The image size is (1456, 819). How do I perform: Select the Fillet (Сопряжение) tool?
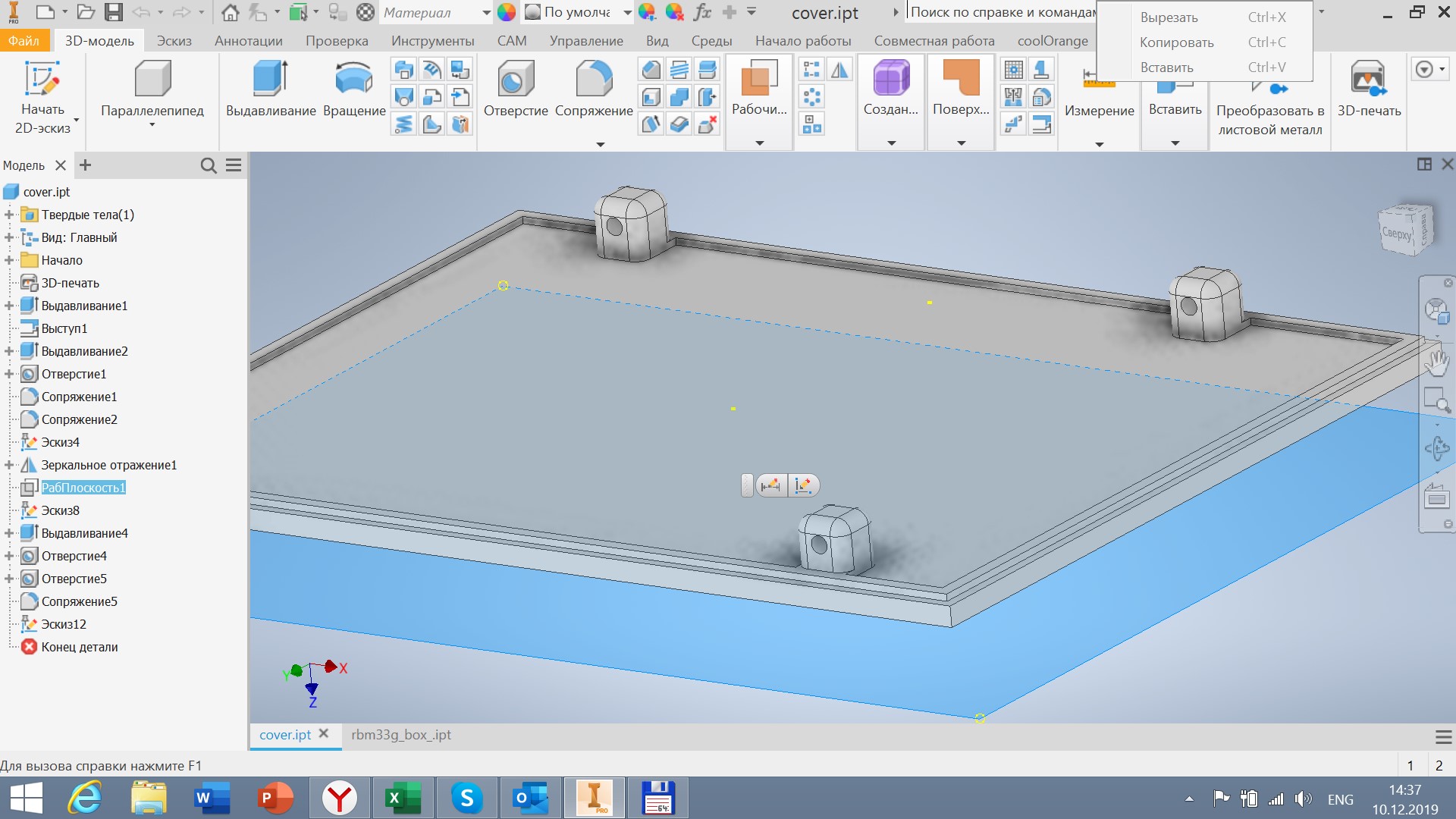pyautogui.click(x=593, y=80)
